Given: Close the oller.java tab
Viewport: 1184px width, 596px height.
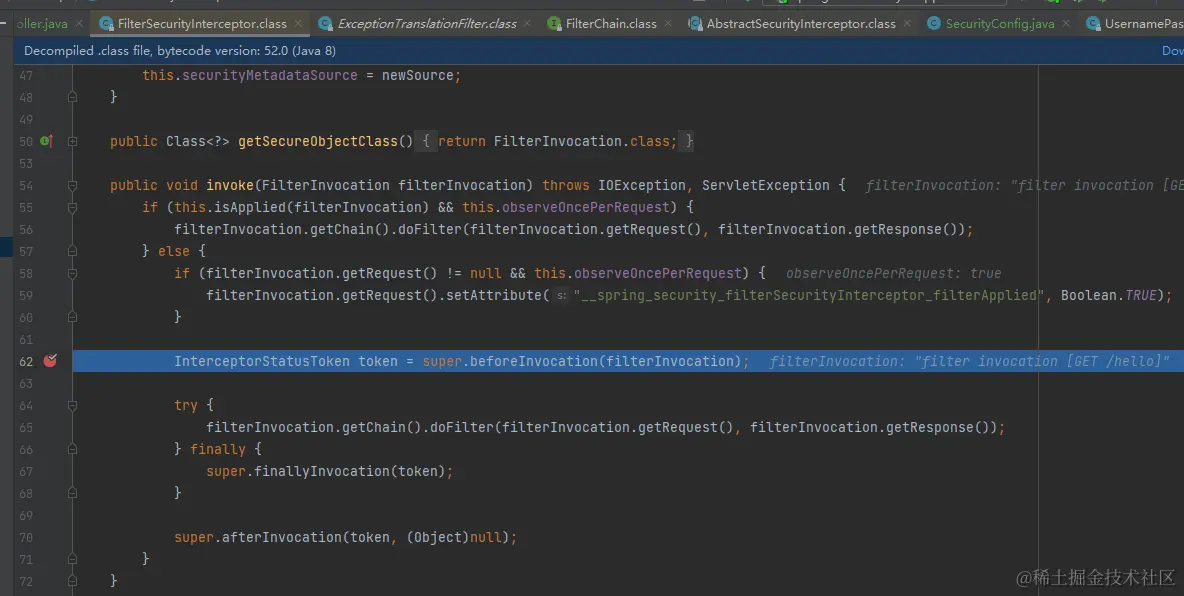Looking at the screenshot, I should click(x=79, y=24).
